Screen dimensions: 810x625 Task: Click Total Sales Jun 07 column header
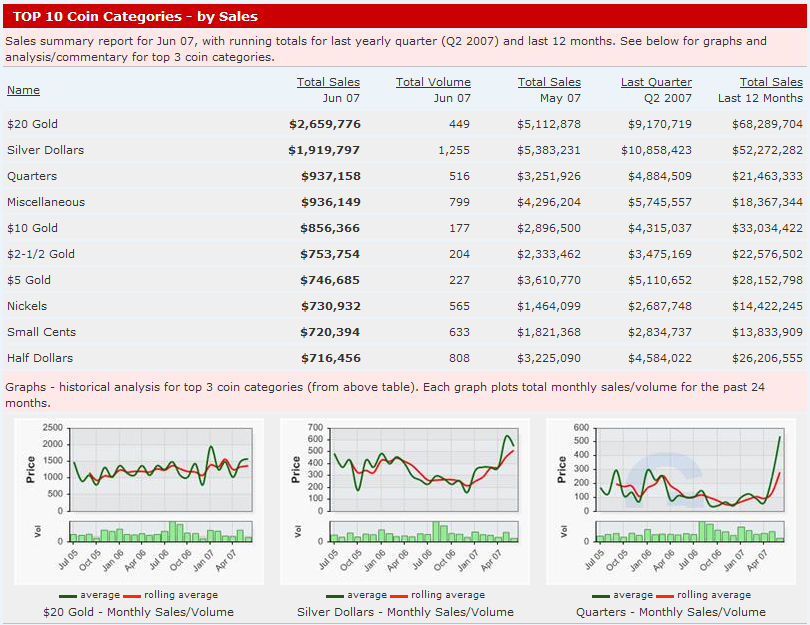(x=328, y=82)
